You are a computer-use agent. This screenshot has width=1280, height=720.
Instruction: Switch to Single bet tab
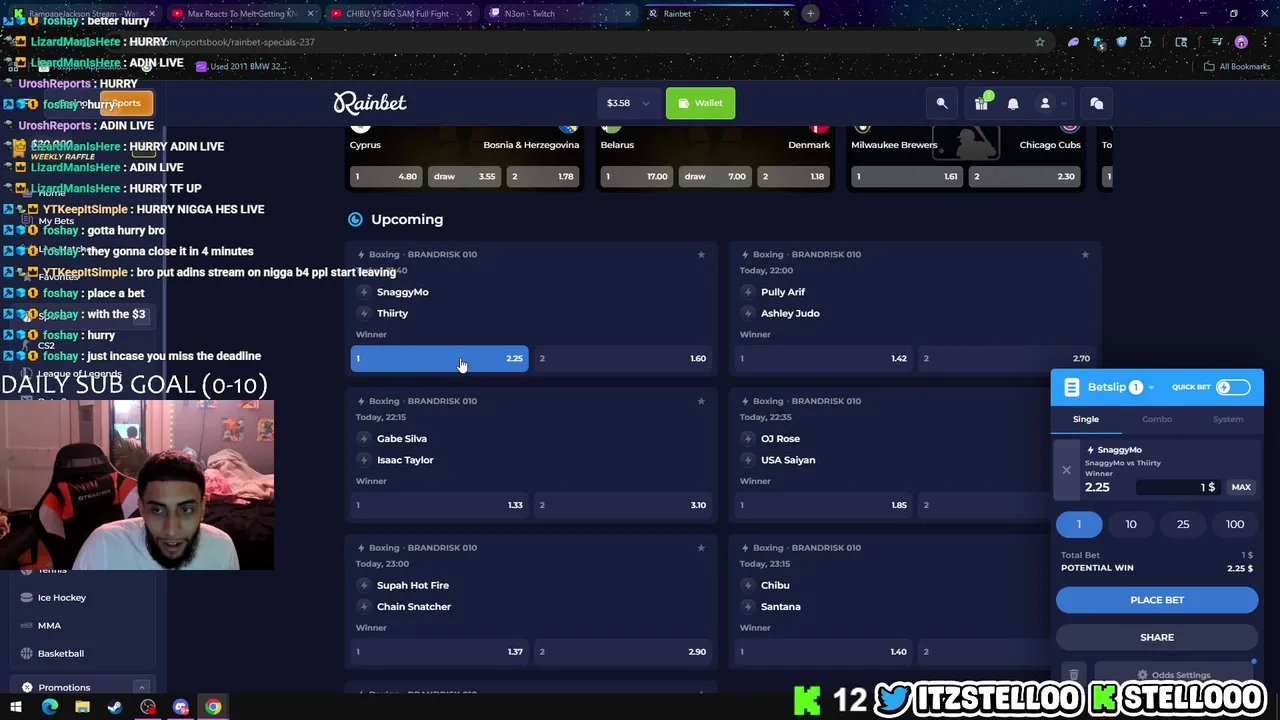point(1086,419)
